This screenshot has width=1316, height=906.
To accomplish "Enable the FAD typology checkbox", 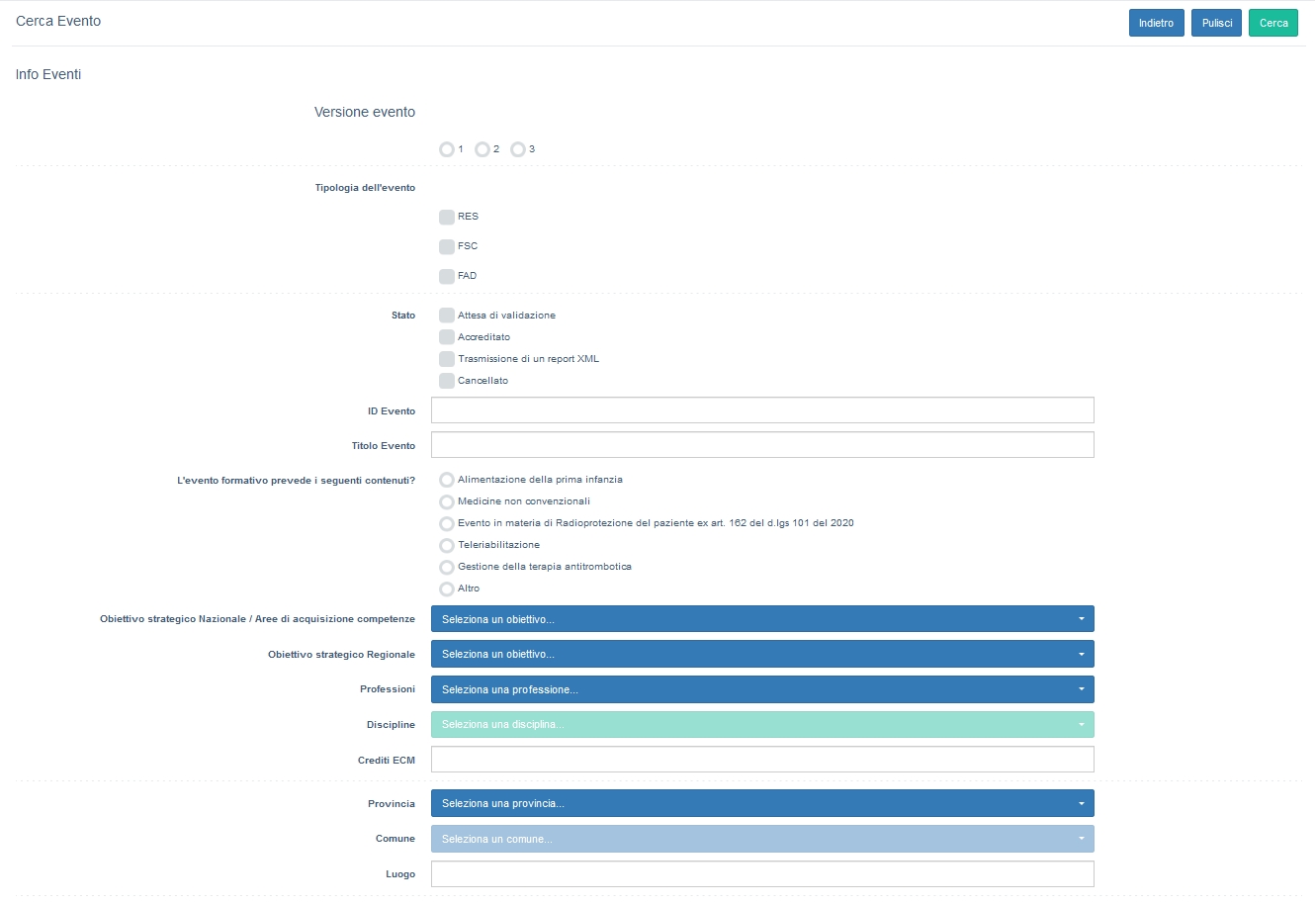I will tap(447, 276).
